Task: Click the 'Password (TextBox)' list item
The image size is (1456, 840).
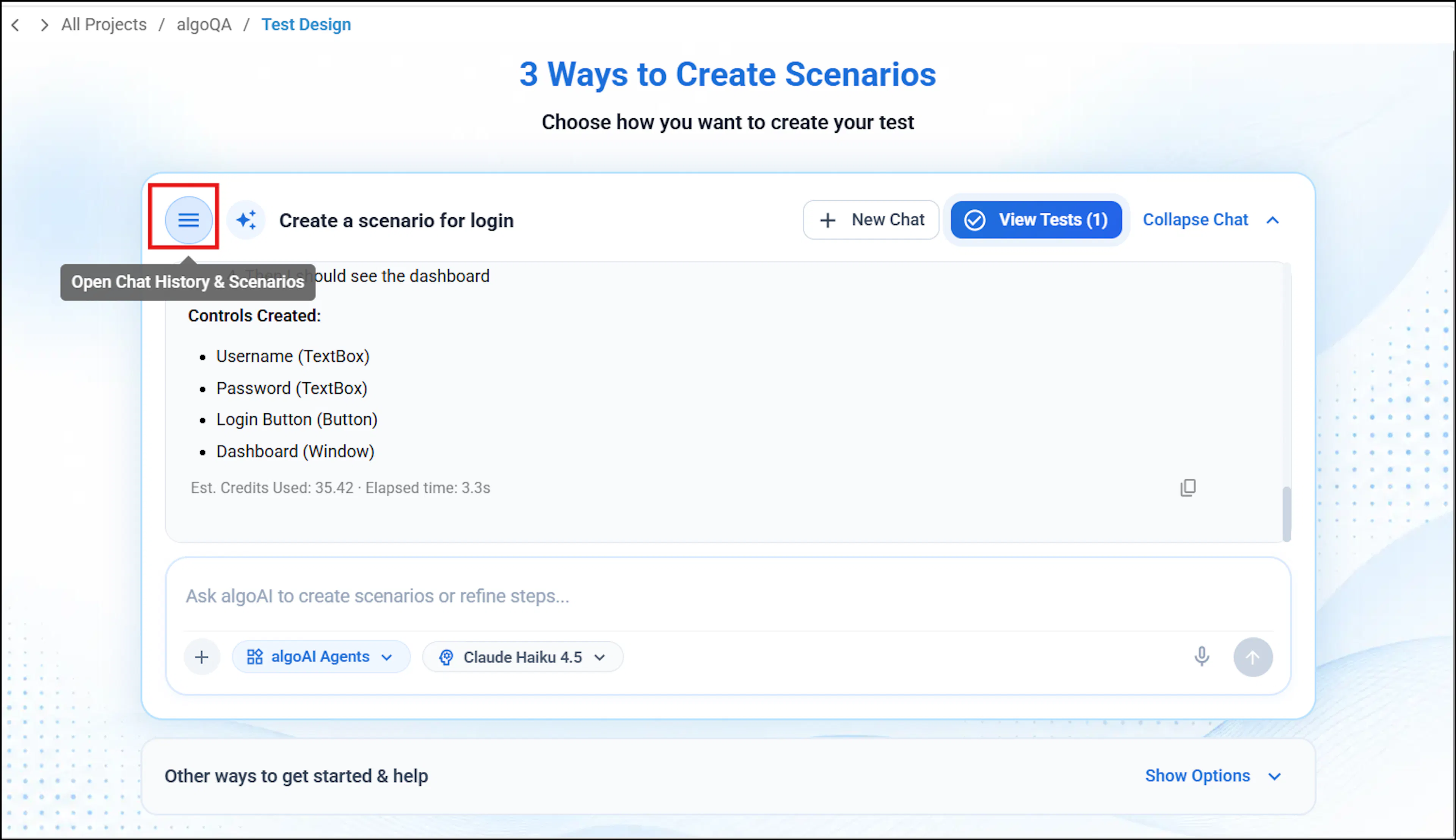Action: (292, 388)
